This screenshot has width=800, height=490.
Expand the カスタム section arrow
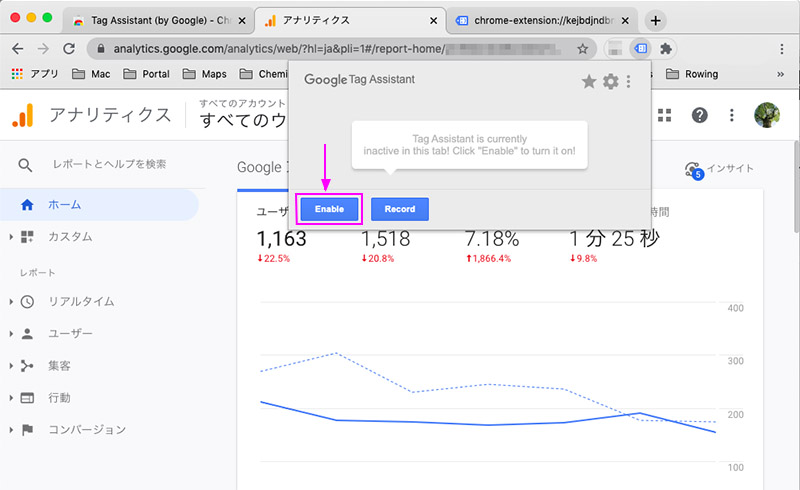click(x=11, y=237)
